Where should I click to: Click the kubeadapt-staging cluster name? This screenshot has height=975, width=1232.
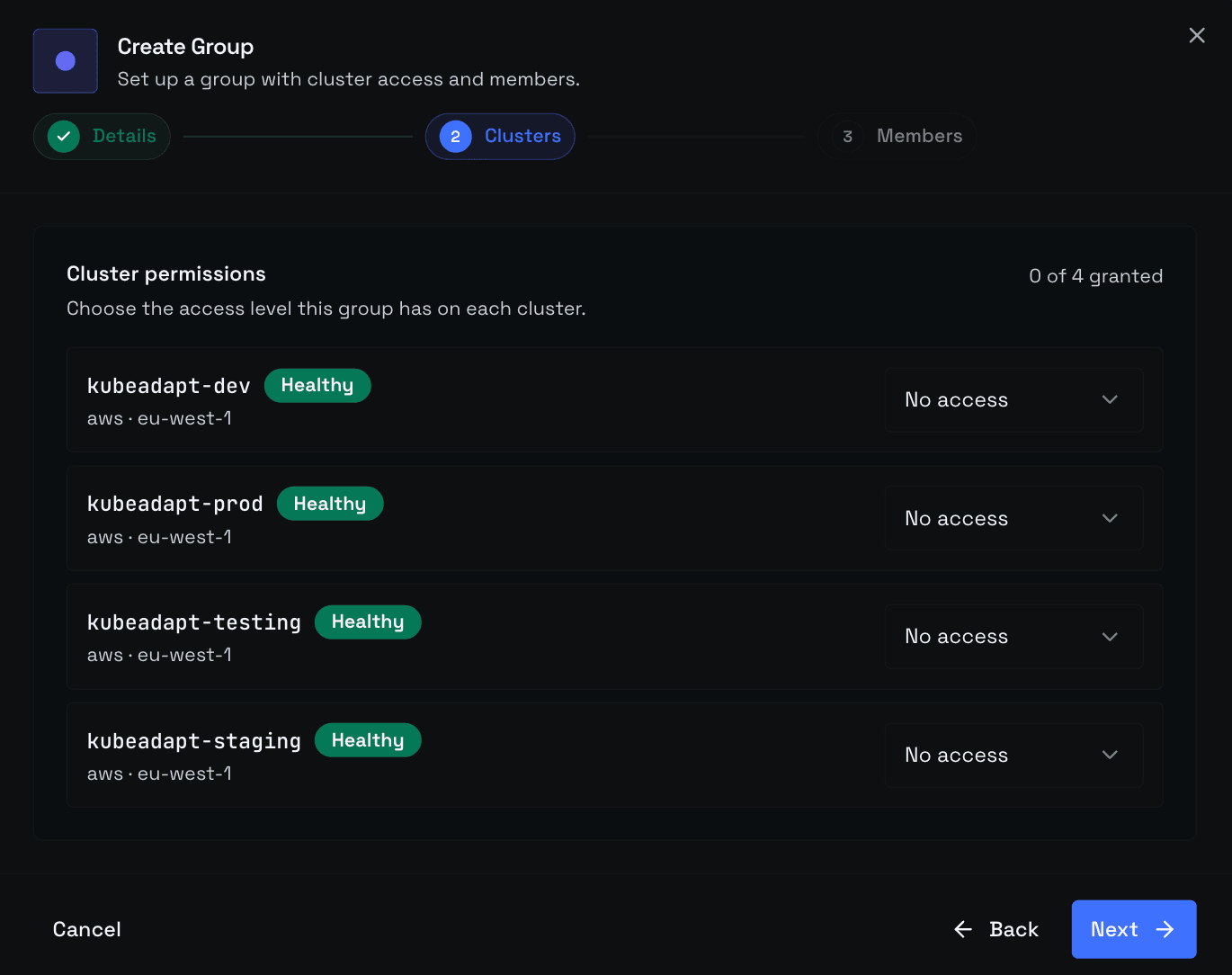click(x=194, y=741)
